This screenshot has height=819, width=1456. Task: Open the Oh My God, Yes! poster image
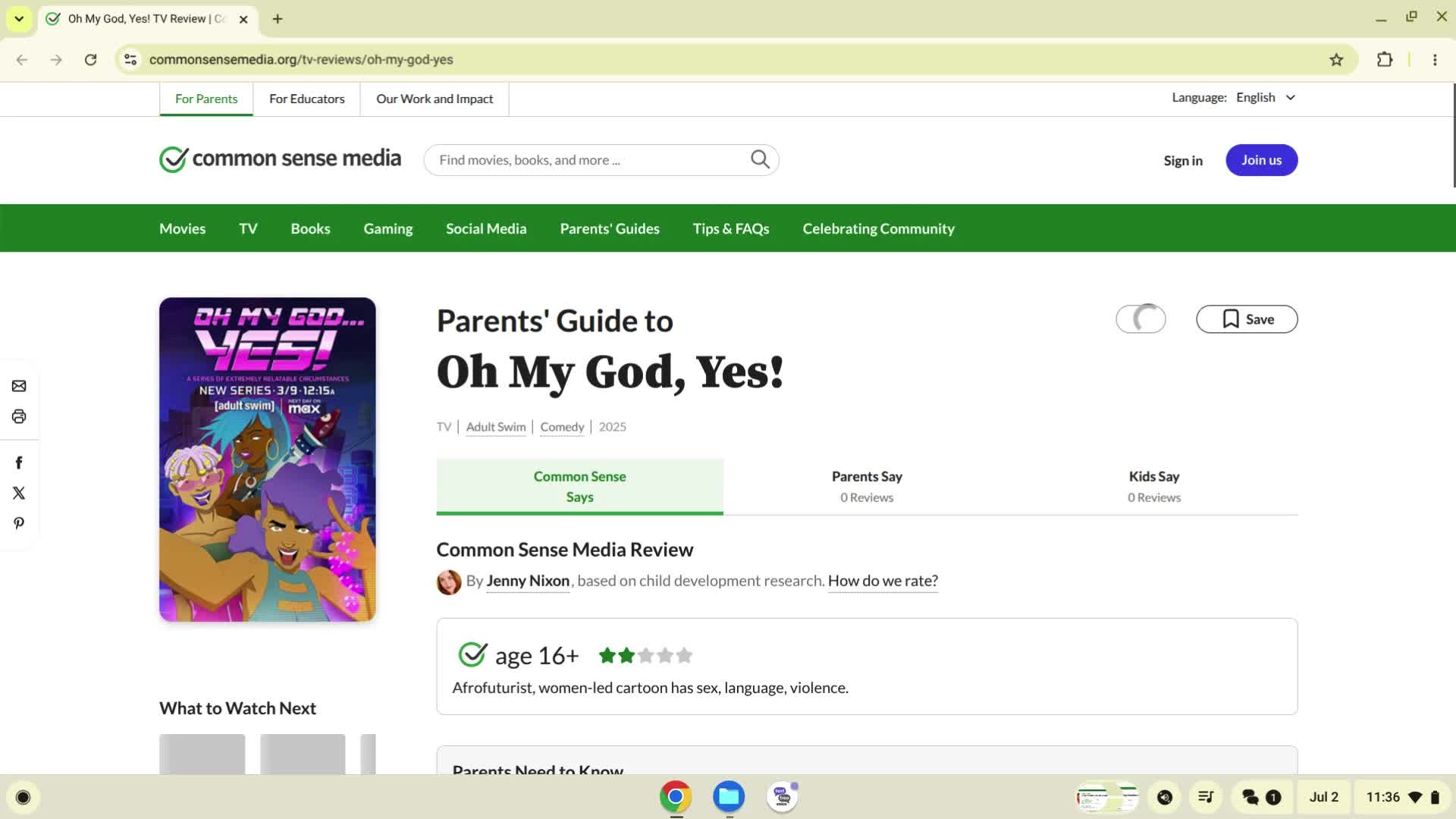268,460
